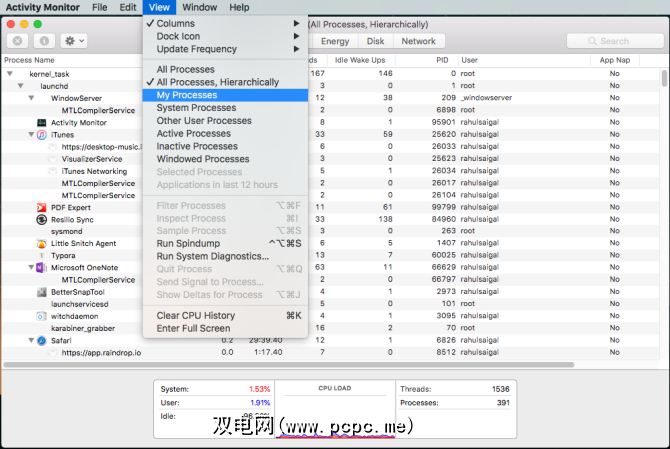The image size is (670, 449).
Task: Click the Search input field
Action: pos(615,41)
